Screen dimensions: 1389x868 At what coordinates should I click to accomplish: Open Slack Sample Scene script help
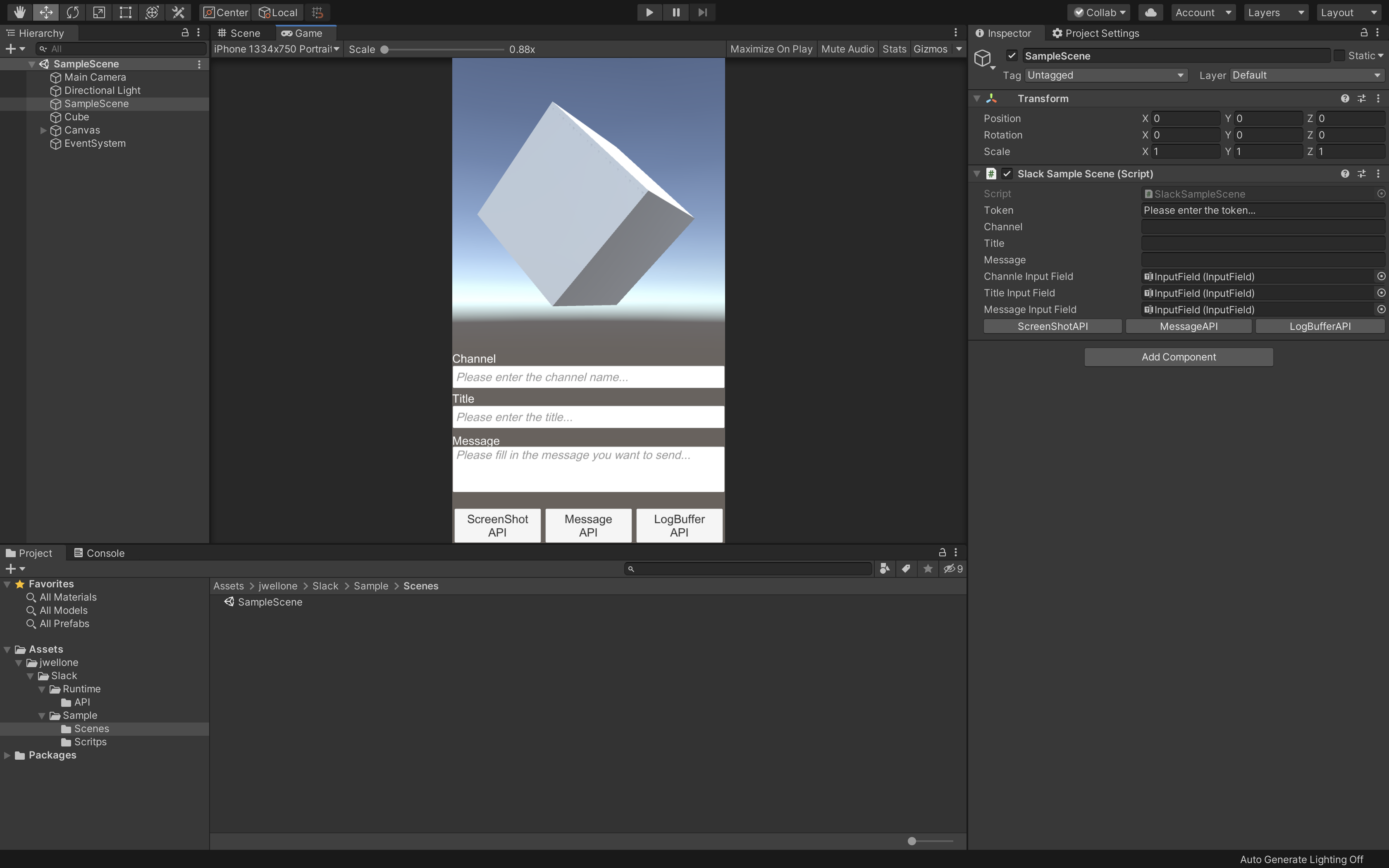pos(1345,173)
